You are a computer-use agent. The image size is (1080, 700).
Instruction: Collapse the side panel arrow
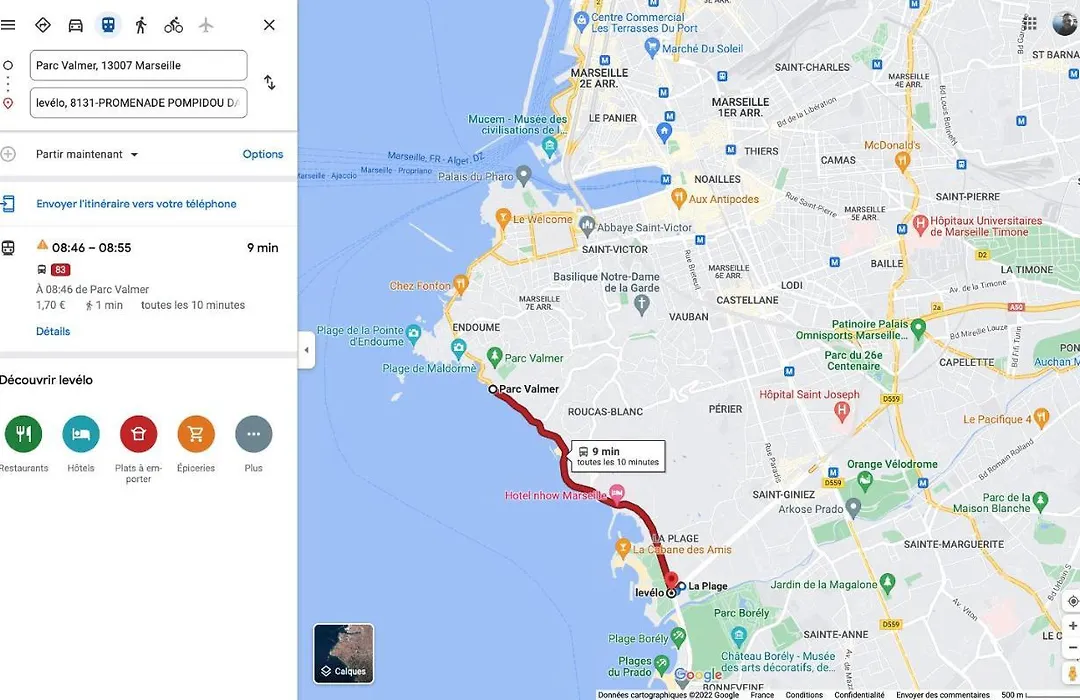point(307,350)
